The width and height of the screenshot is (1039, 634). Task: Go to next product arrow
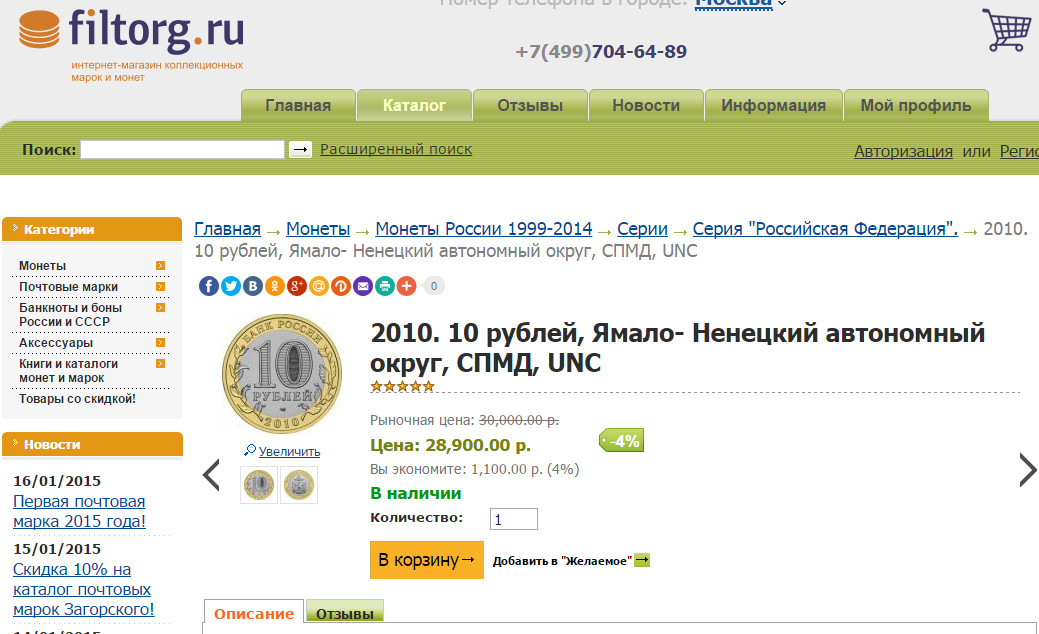1028,470
